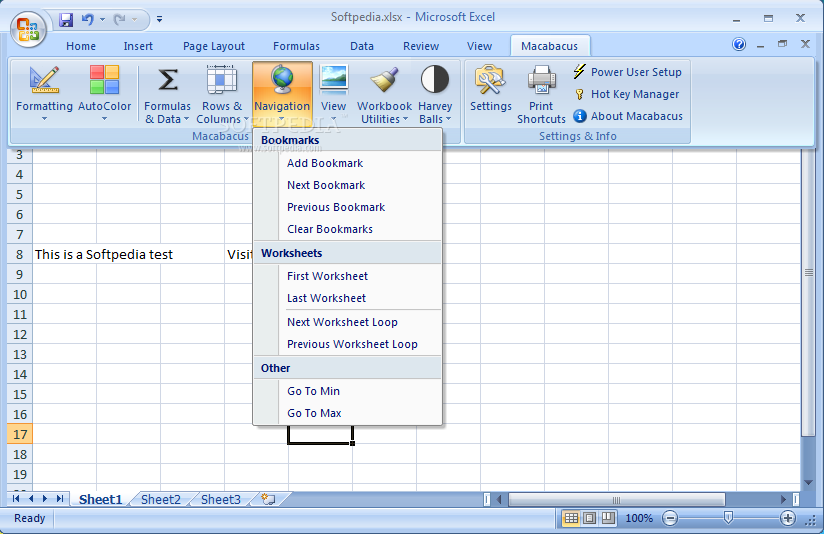Screen dimensions: 824x534
Task: Open Microsoft Excel Help question mark
Action: (739, 45)
